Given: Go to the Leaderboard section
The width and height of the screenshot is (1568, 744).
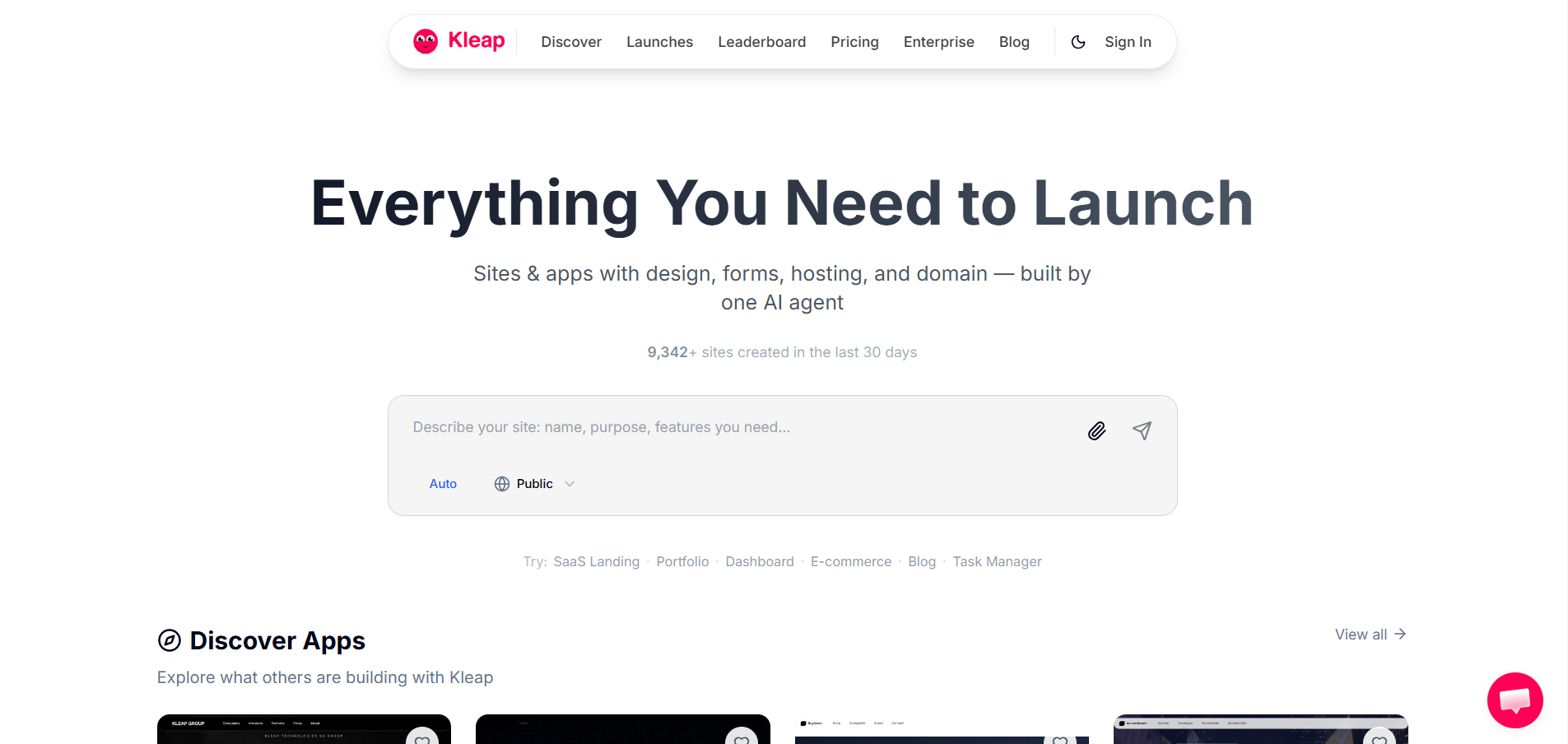Looking at the screenshot, I should pyautogui.click(x=761, y=41).
